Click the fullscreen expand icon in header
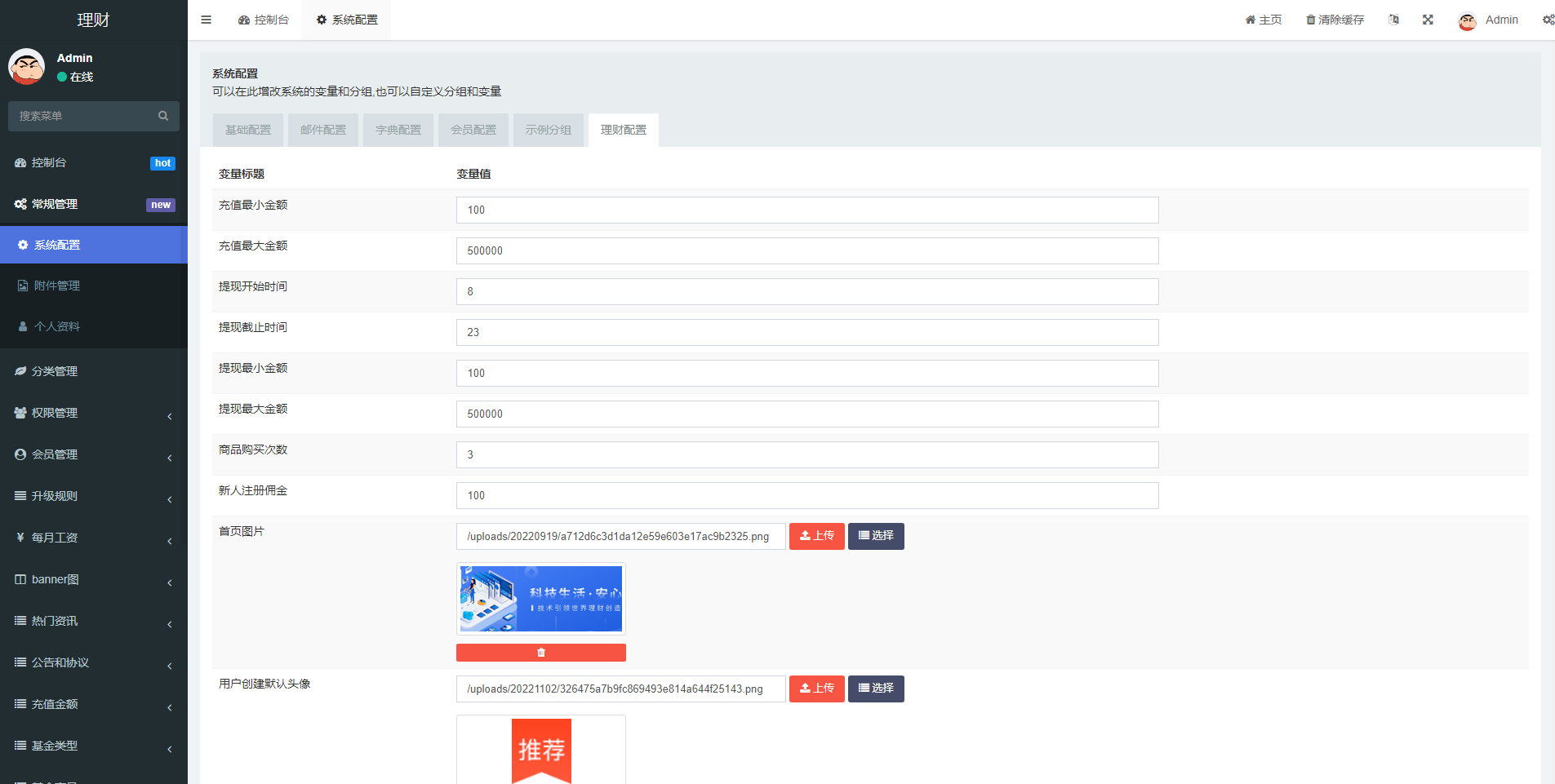 (1428, 20)
